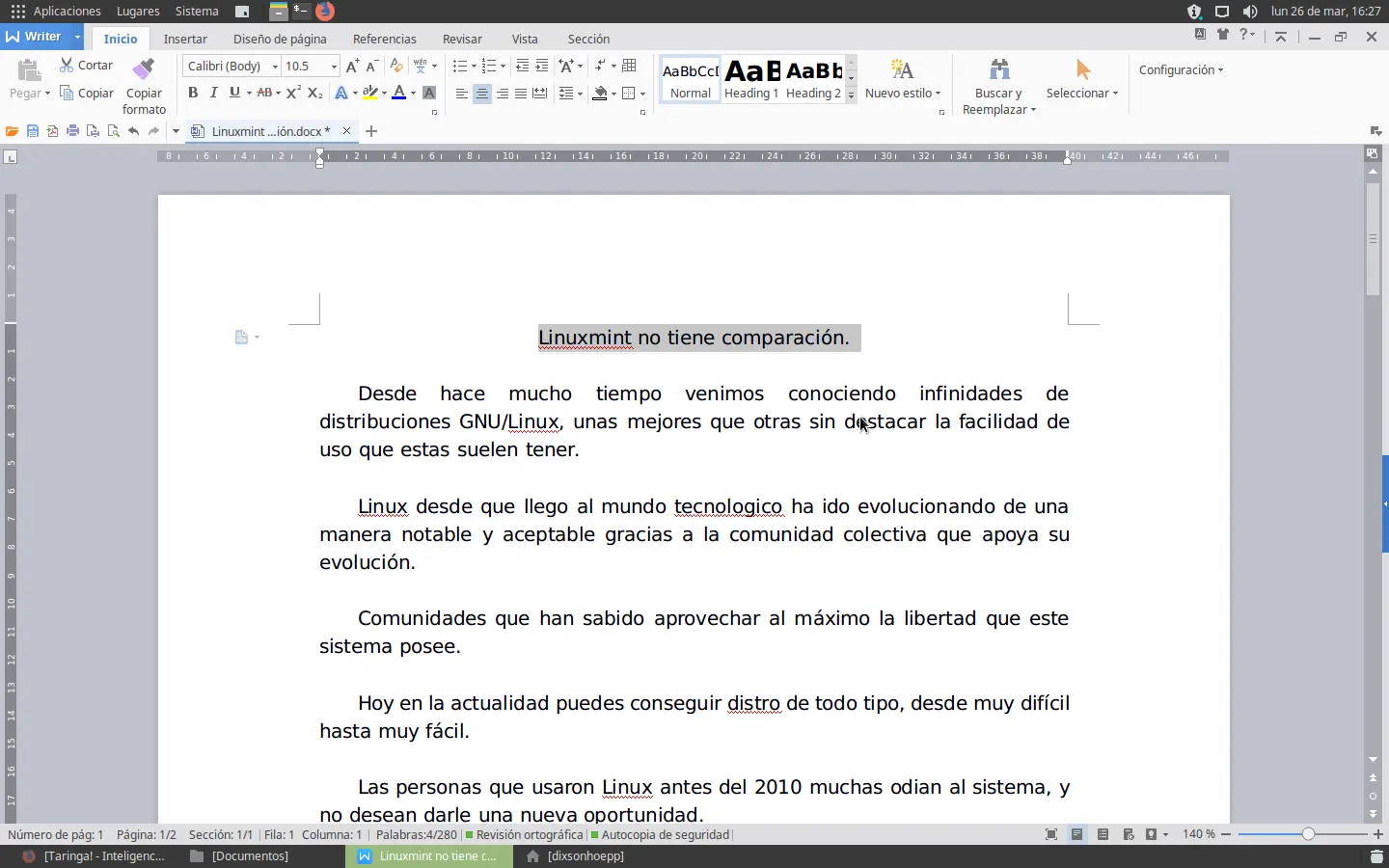
Task: Toggle bold formatting
Action: coord(193,93)
